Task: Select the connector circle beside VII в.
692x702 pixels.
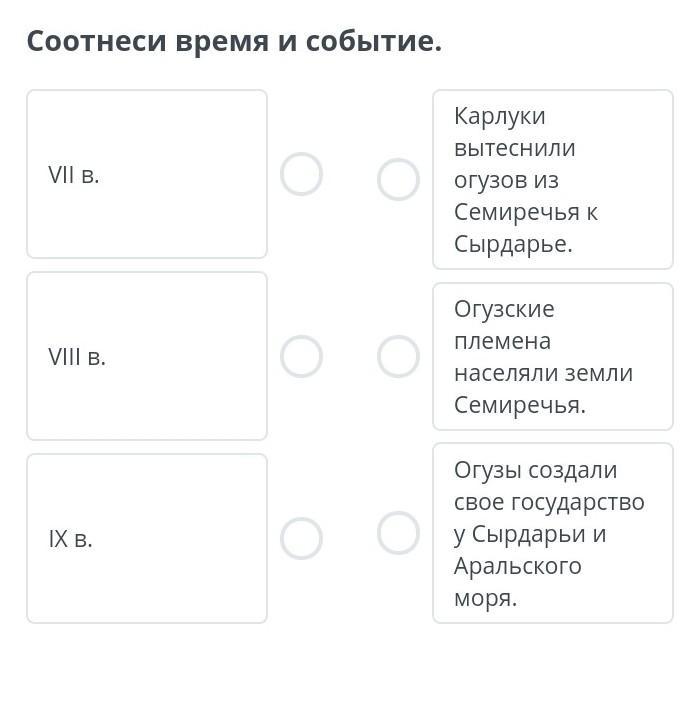Action: pos(301,175)
